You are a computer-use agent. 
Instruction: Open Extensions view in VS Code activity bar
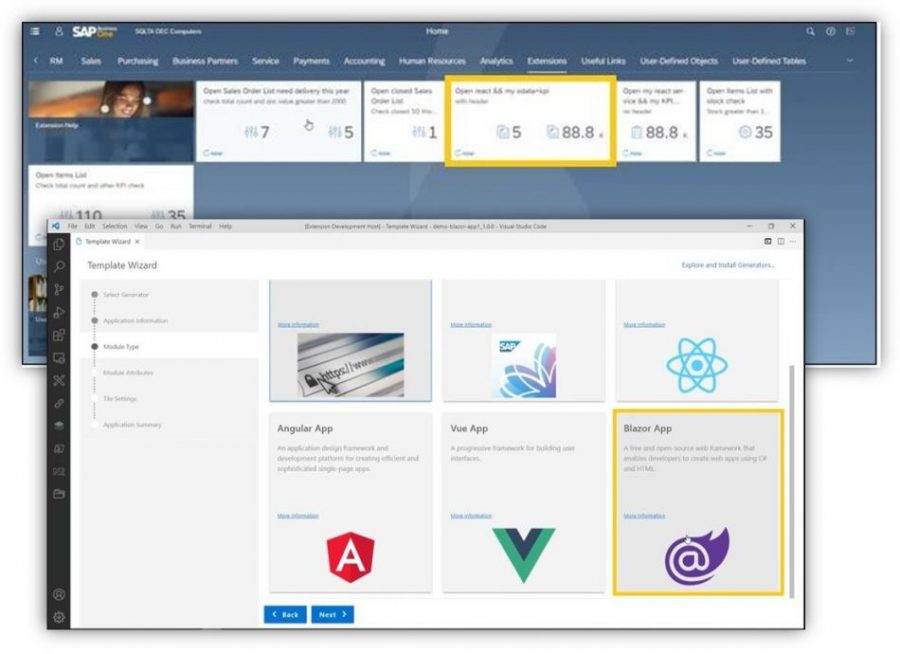click(x=59, y=335)
